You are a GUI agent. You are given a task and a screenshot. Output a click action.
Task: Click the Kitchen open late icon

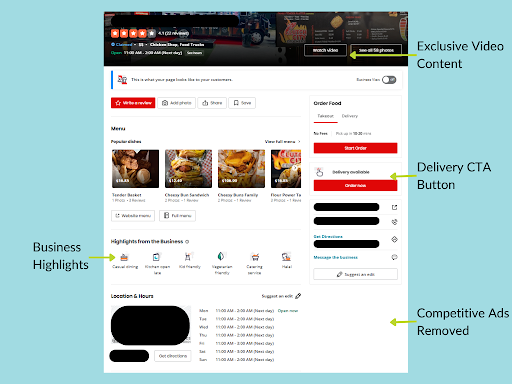156,257
